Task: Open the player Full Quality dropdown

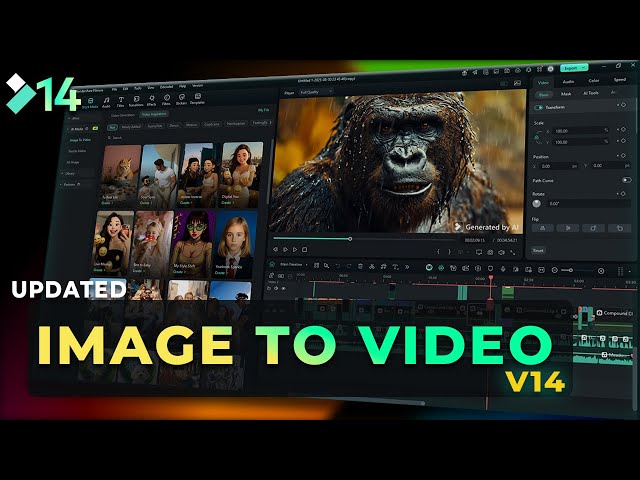Action: [316, 92]
